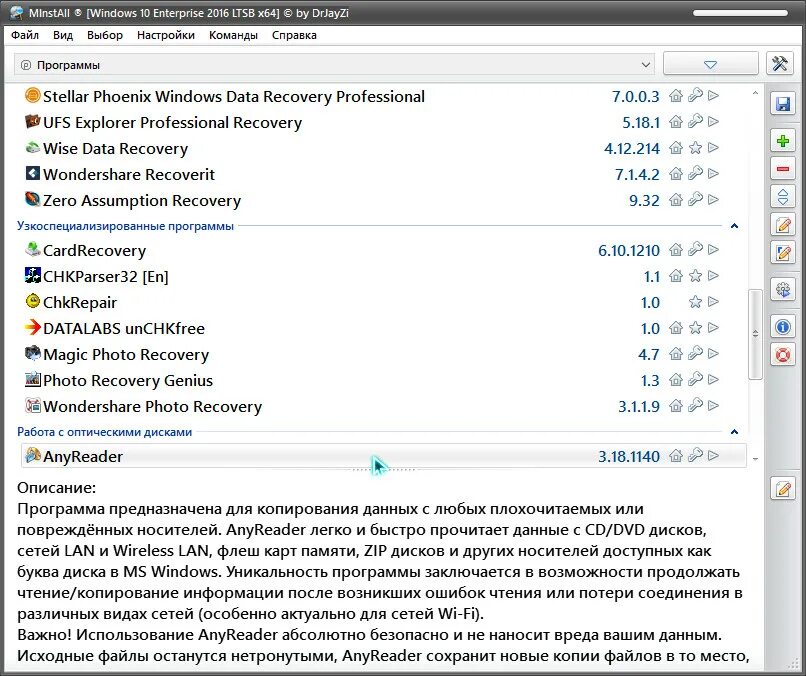This screenshot has width=806, height=676.
Task: Click version 4.12.214 of Wise Data Recovery
Action: [x=632, y=148]
